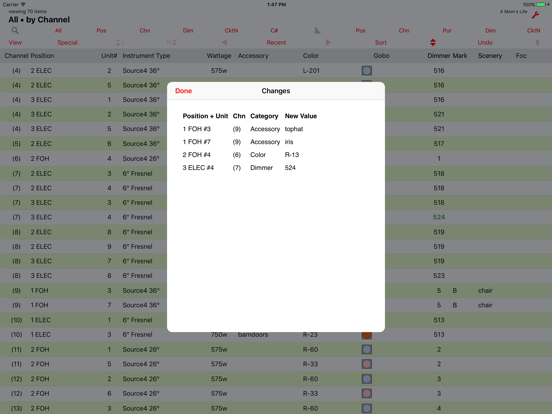Select channel (13) 2 FOH row
Screen dimensions: 552x414
coord(276,408)
